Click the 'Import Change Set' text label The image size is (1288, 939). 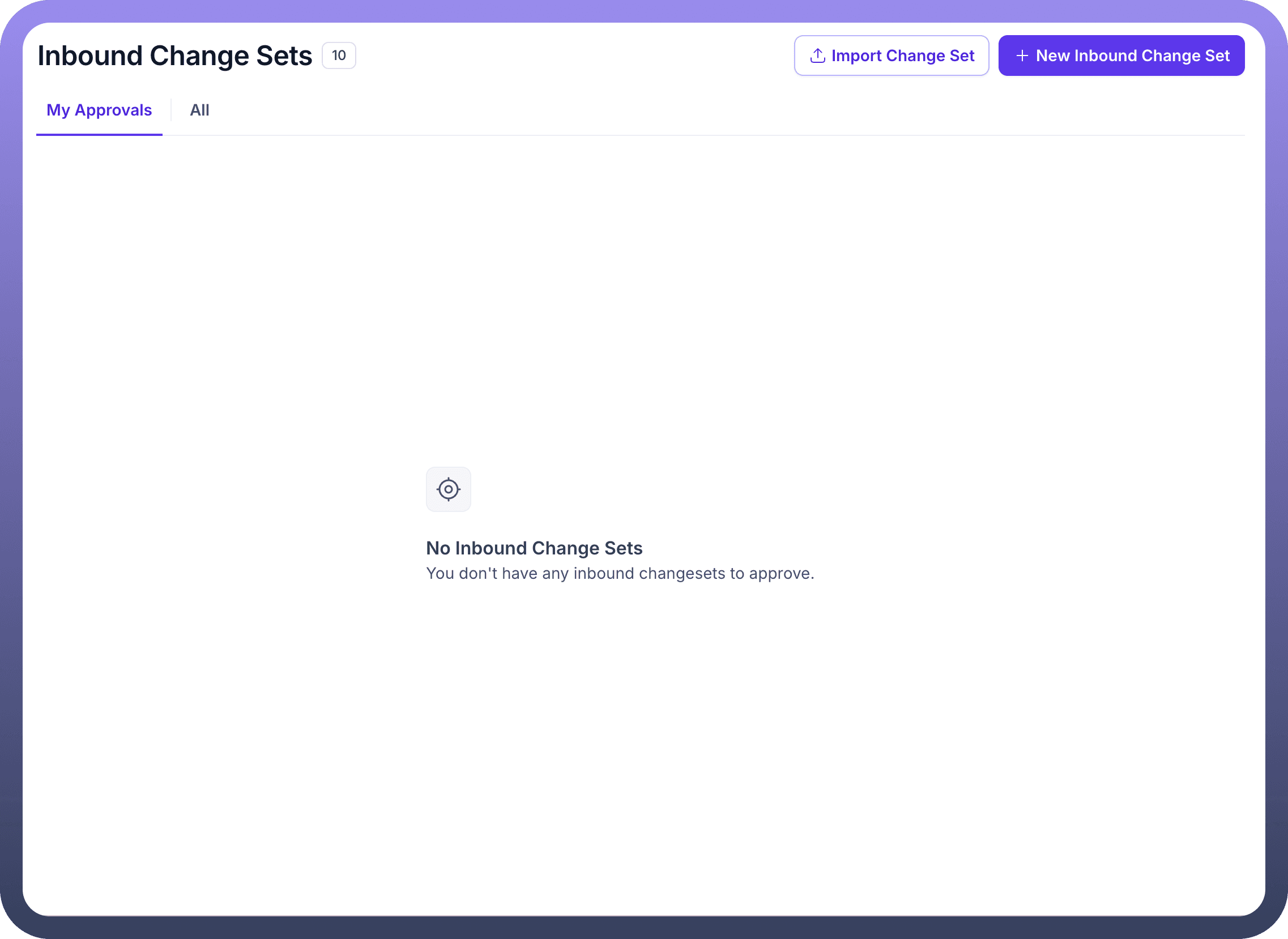pyautogui.click(x=903, y=56)
